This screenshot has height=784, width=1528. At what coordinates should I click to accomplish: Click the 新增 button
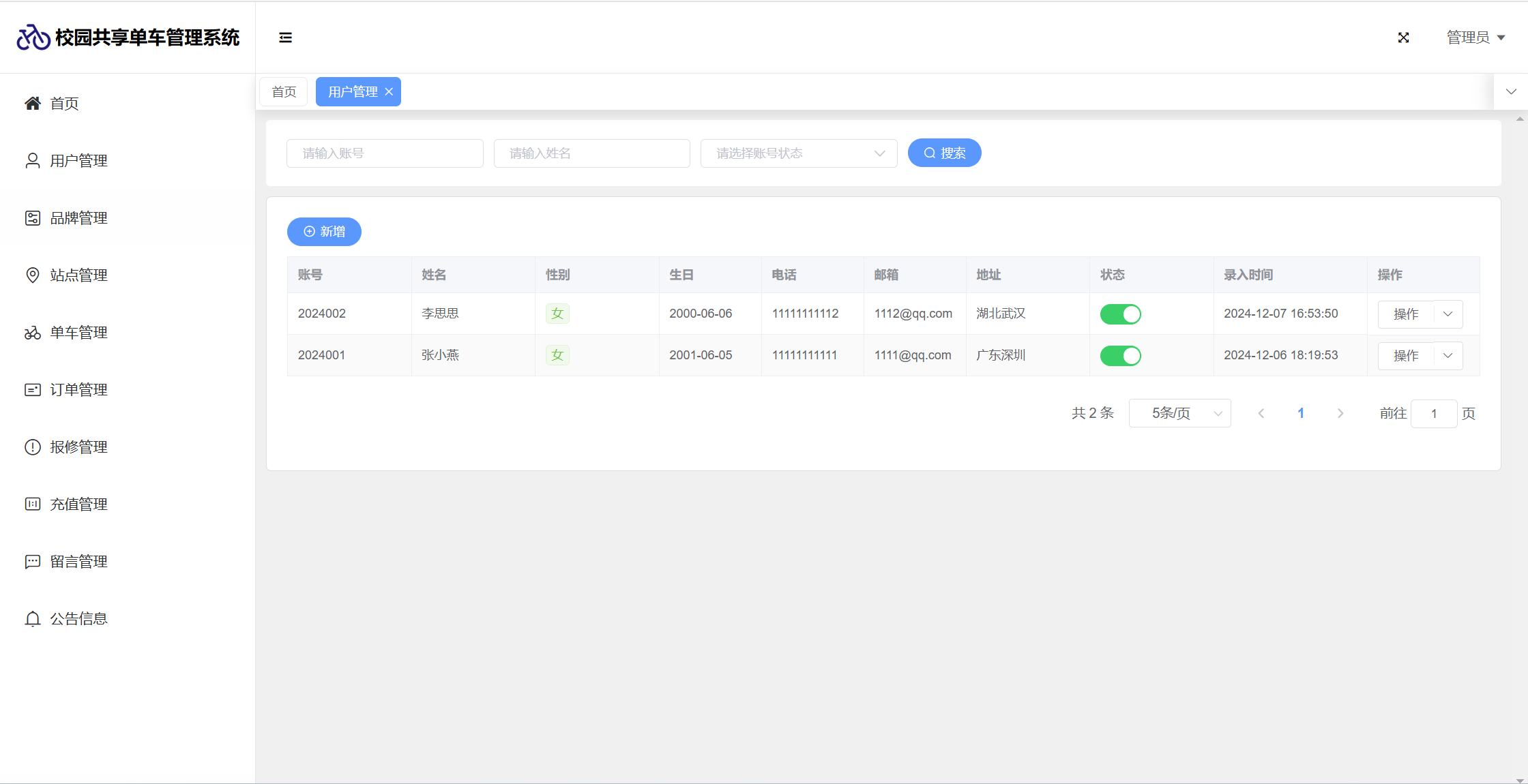[324, 232]
